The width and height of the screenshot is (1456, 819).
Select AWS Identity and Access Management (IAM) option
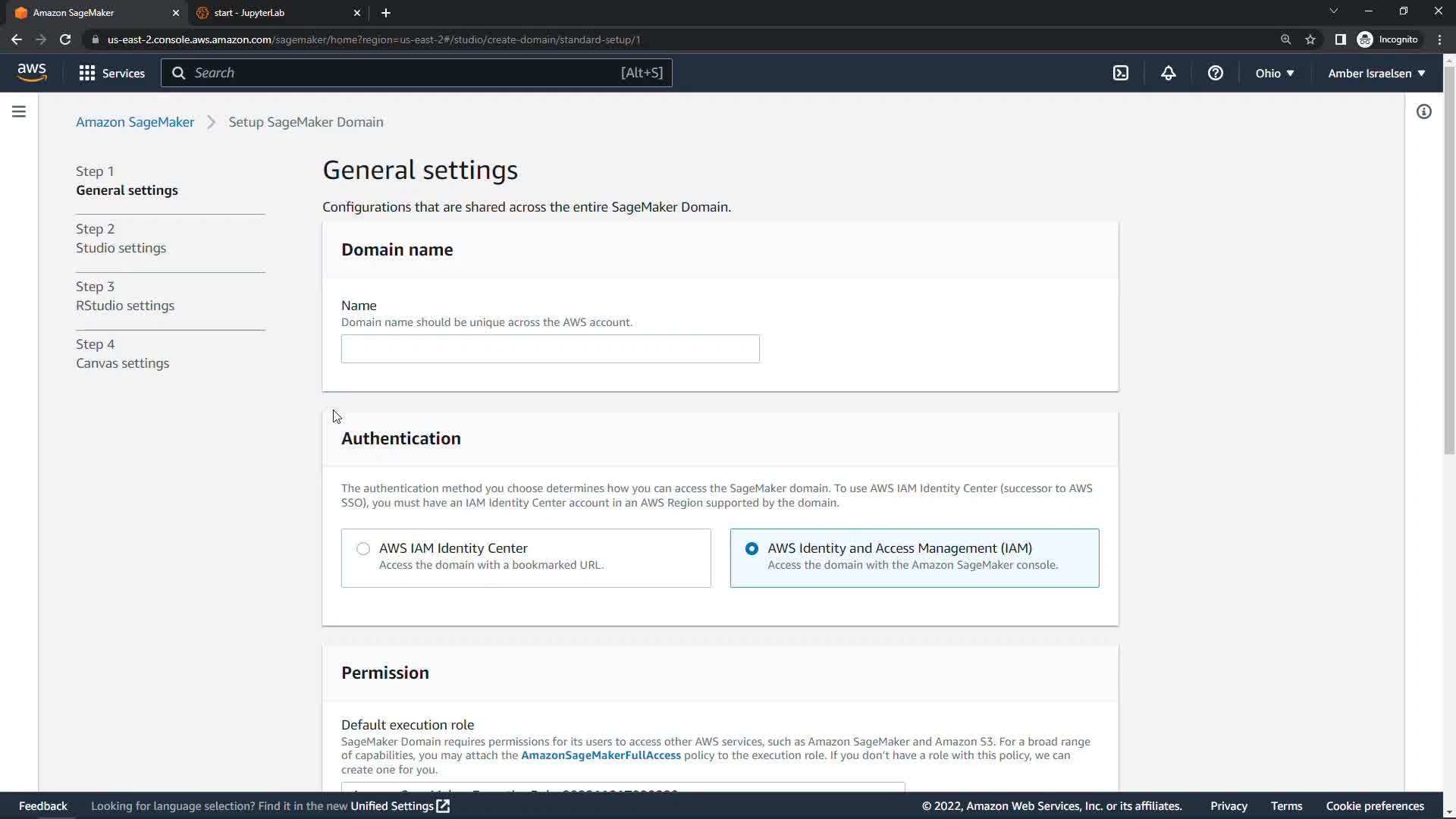coord(752,548)
